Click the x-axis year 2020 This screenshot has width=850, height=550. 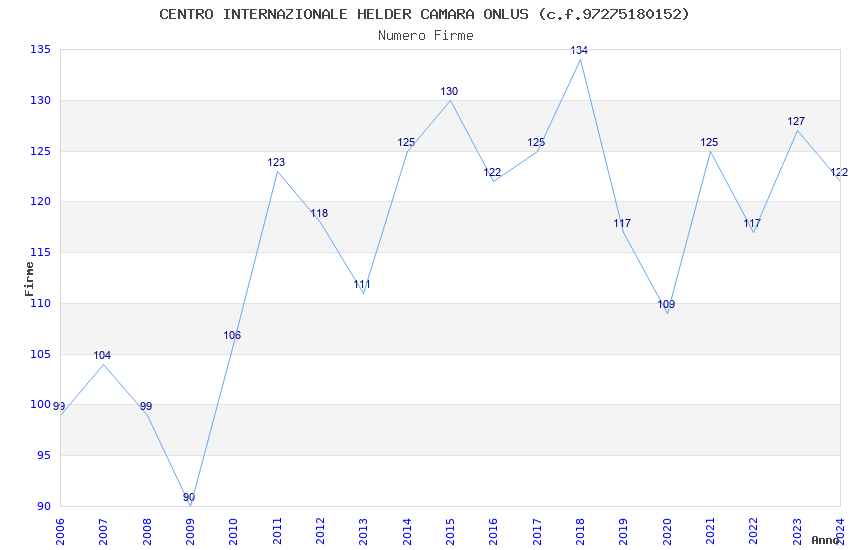[667, 532]
